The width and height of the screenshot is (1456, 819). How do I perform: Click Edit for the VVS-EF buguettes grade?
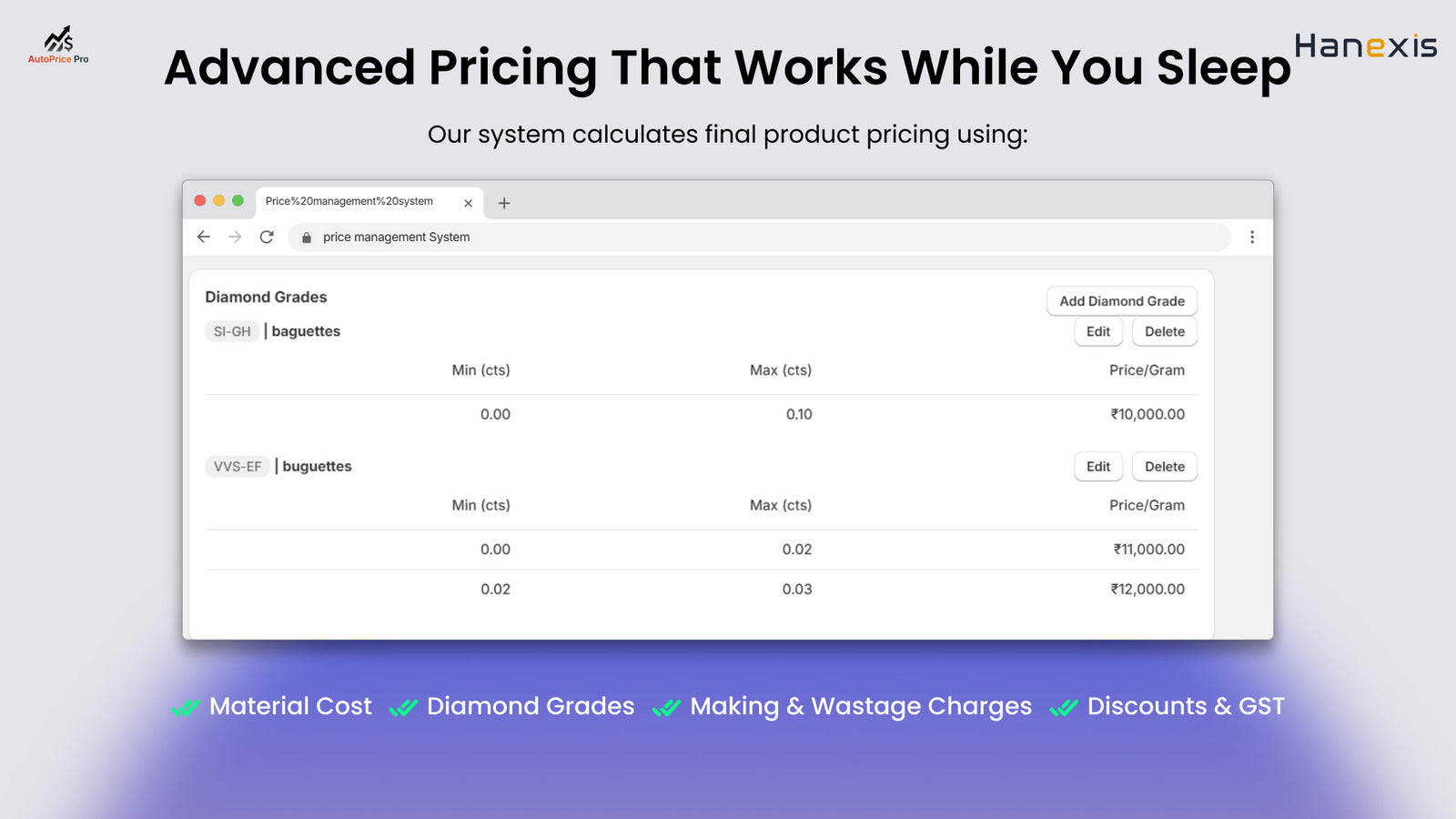[1098, 466]
